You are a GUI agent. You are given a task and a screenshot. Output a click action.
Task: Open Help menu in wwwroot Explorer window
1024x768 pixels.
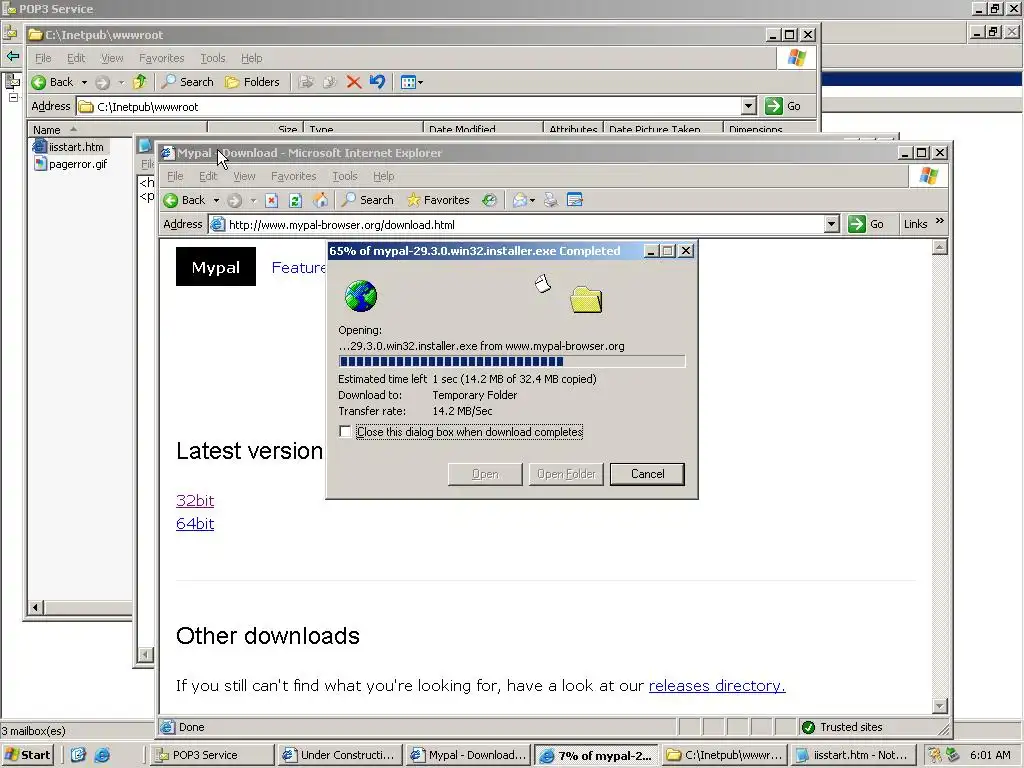(251, 58)
